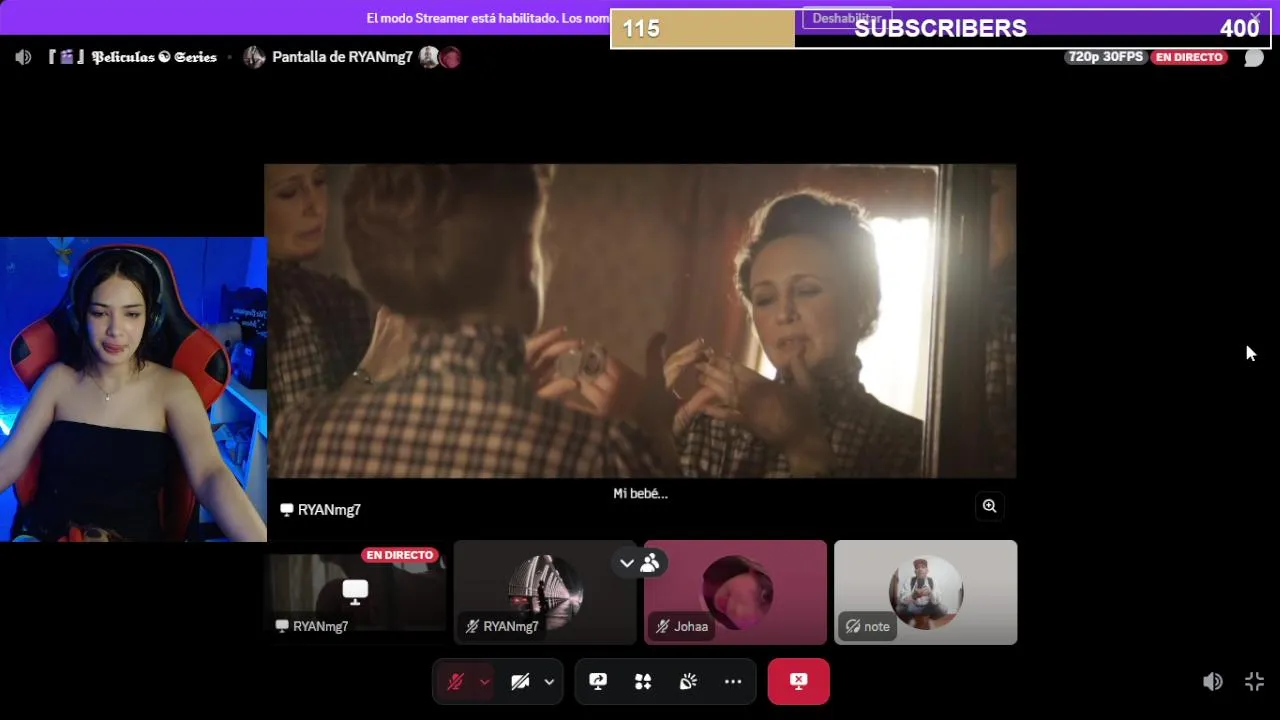Turn on the camera button
This screenshot has width=1280, height=720.
click(x=520, y=682)
